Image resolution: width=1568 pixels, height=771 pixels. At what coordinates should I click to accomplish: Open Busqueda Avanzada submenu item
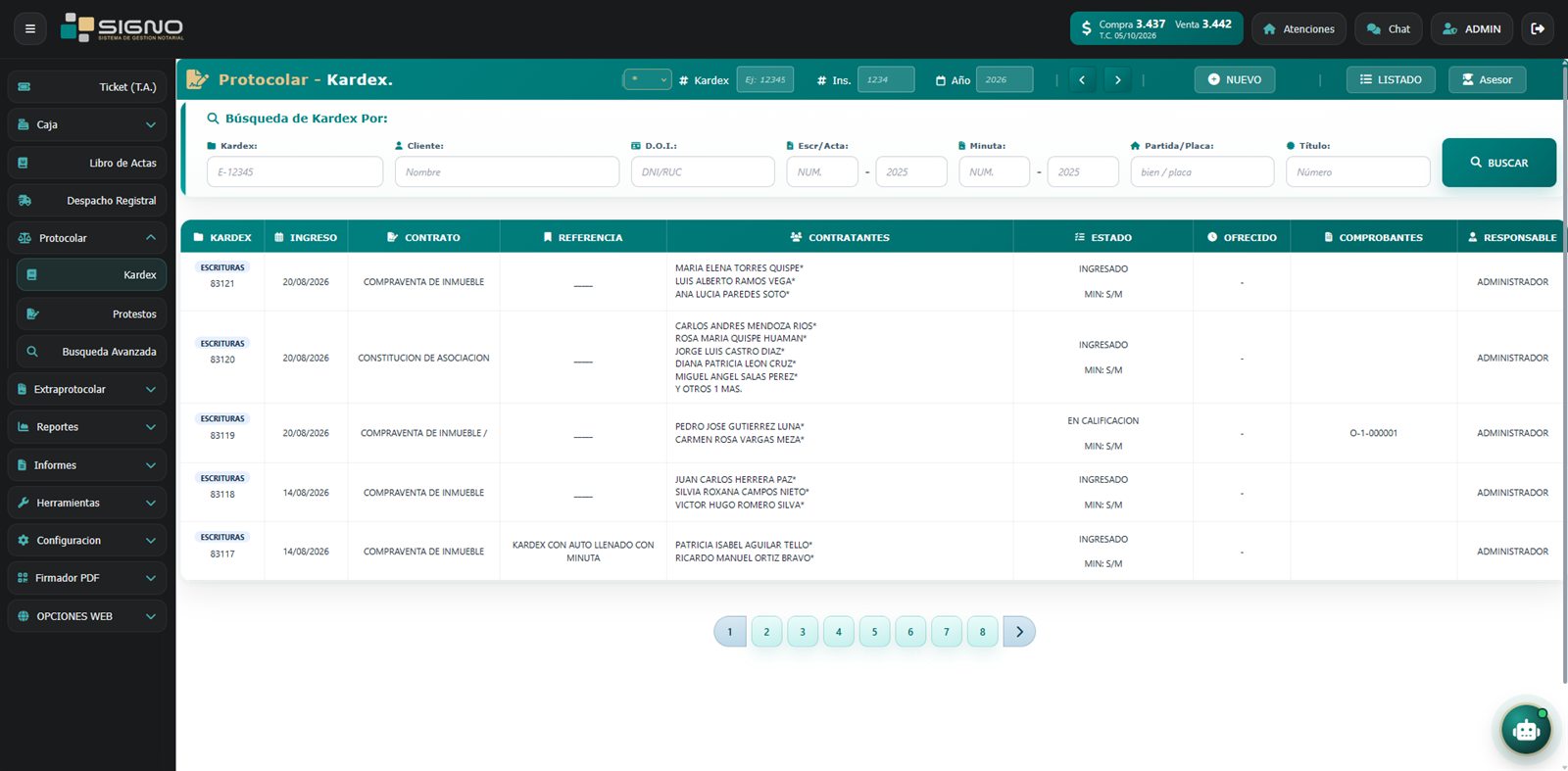[x=91, y=351]
